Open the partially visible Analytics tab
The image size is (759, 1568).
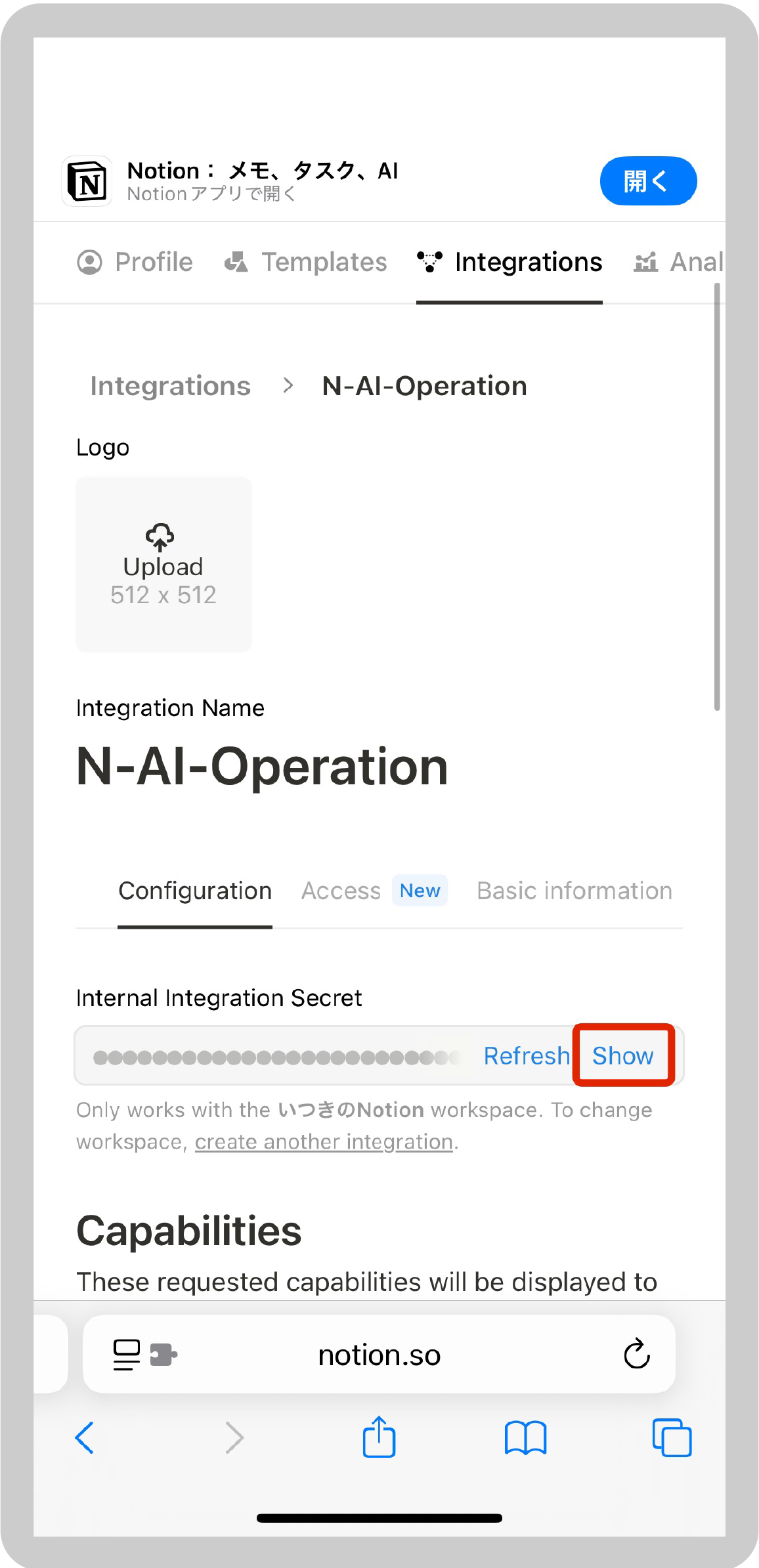(679, 262)
